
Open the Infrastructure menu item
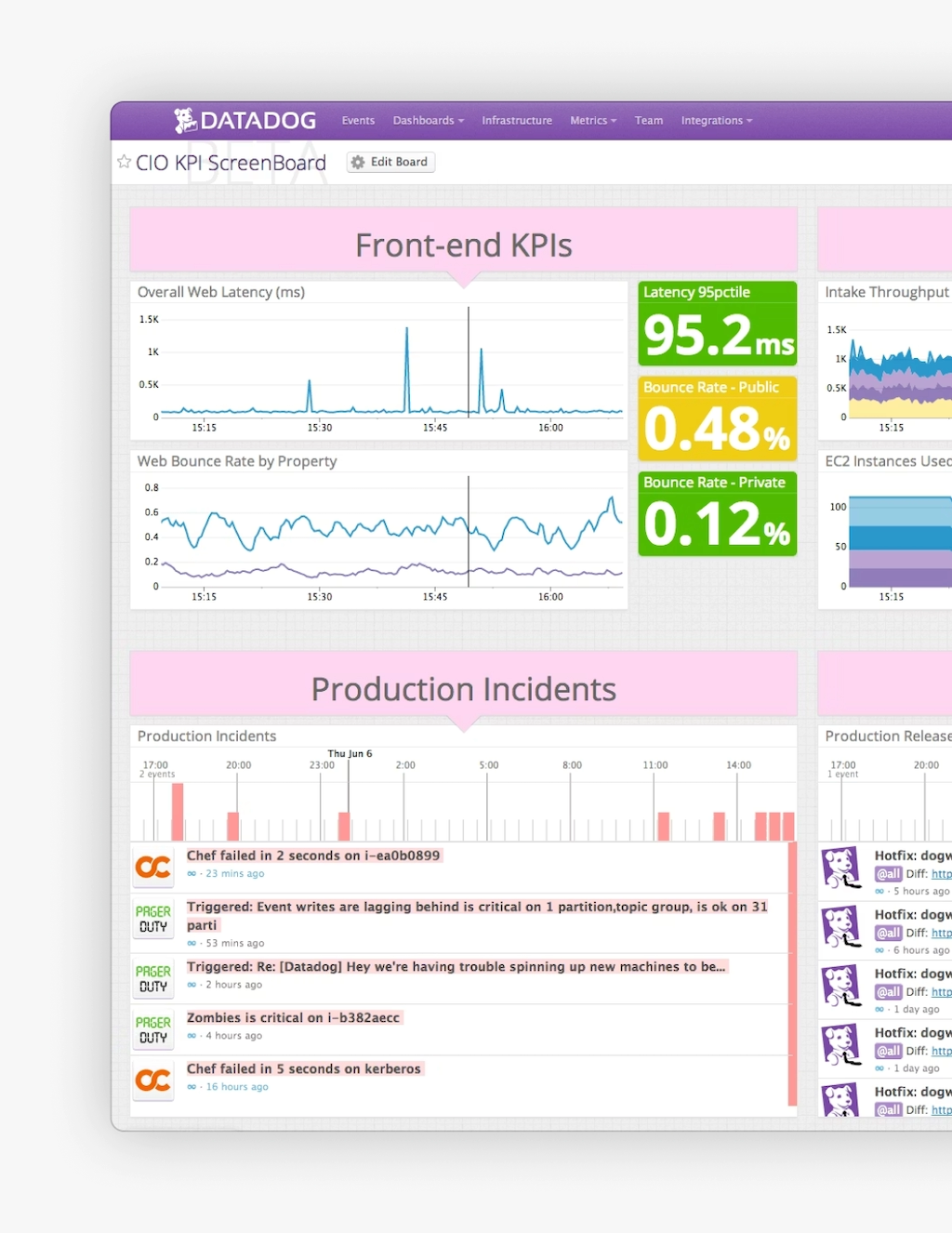[517, 121]
